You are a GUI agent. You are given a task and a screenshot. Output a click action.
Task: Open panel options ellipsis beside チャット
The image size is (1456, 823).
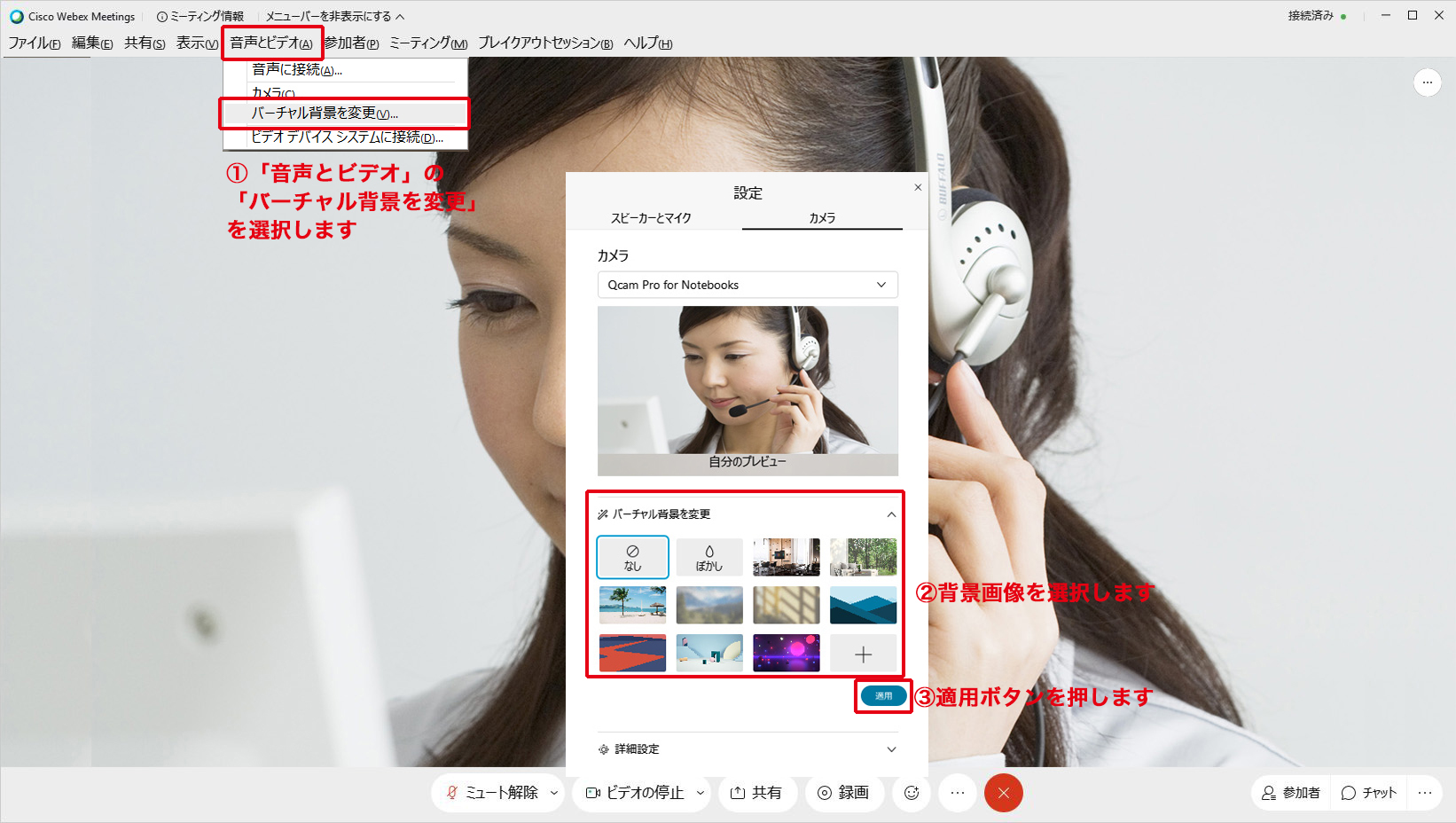pos(1425,793)
